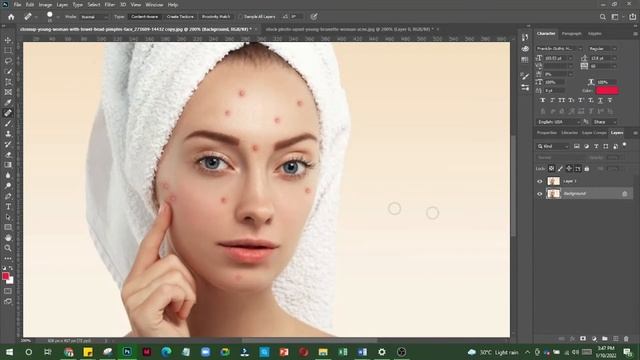Toggle layer filter on/off switch
This screenshot has width=640, height=360.
(624, 144)
